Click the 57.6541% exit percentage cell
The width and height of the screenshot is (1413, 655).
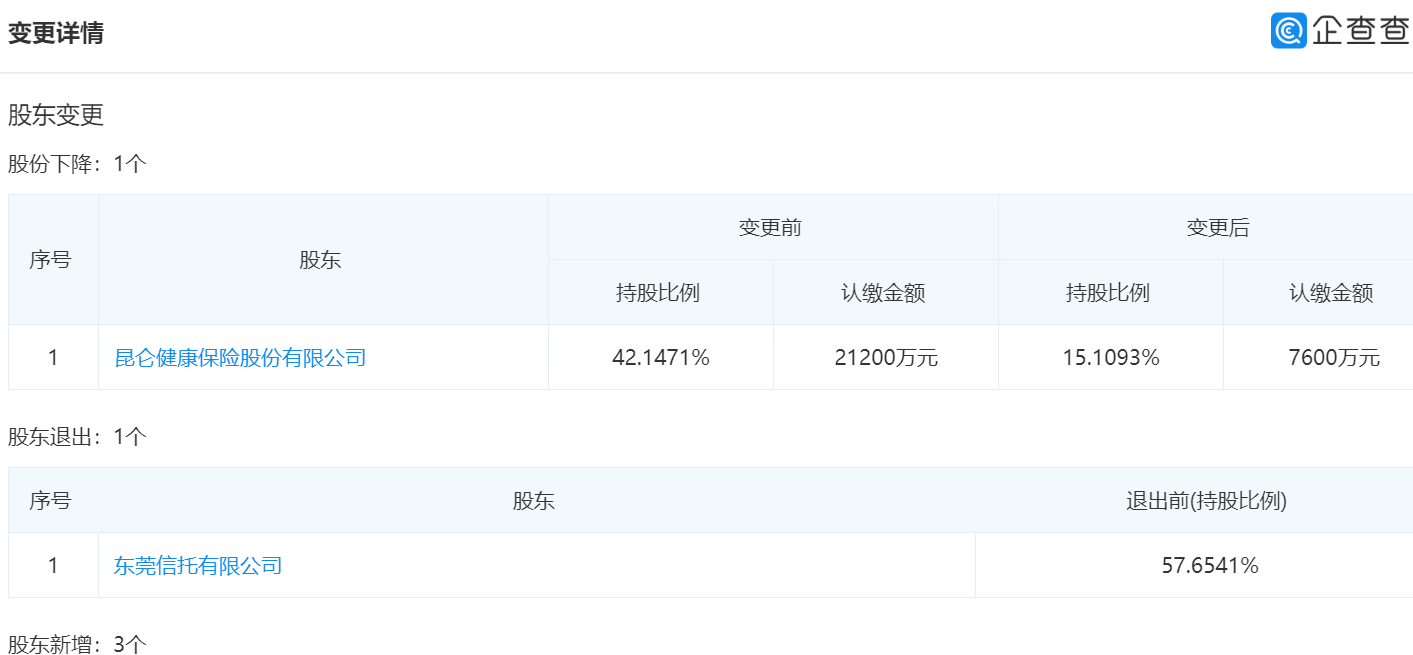coord(1210,565)
